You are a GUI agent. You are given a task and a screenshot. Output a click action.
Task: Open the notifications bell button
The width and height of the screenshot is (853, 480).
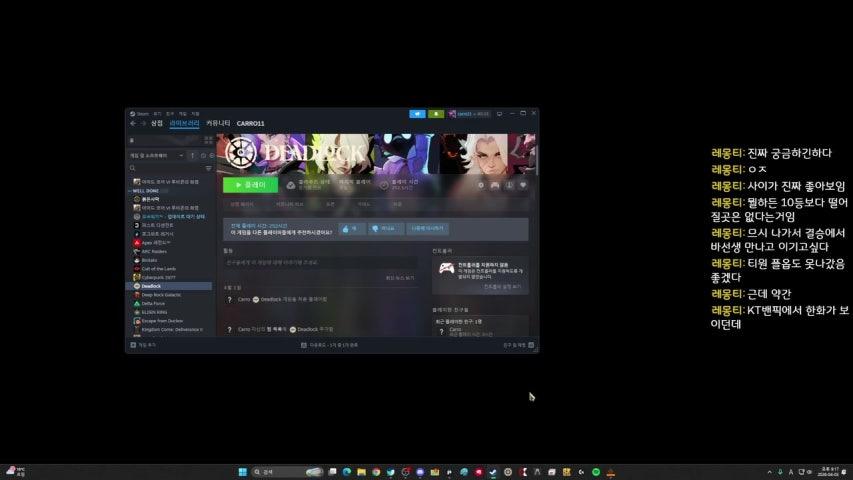(x=436, y=114)
